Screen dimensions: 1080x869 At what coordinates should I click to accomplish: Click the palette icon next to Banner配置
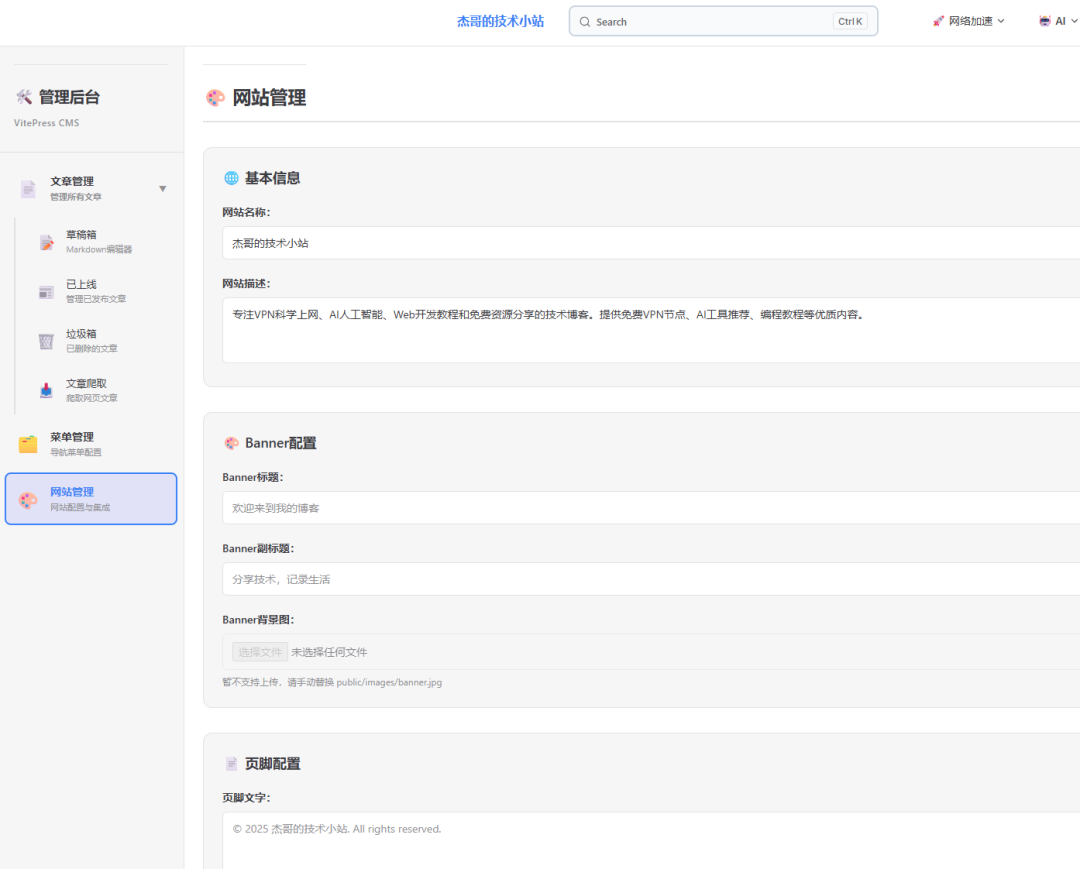click(231, 443)
